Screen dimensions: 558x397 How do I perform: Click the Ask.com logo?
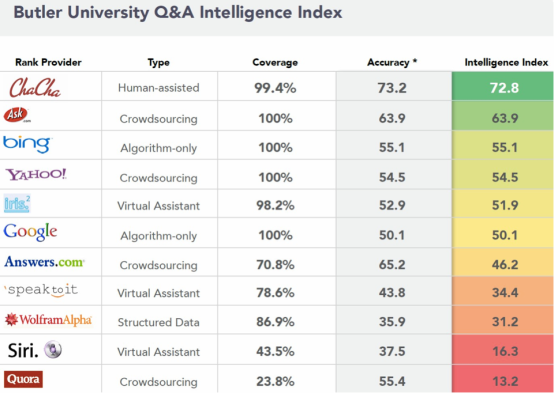pos(16,115)
